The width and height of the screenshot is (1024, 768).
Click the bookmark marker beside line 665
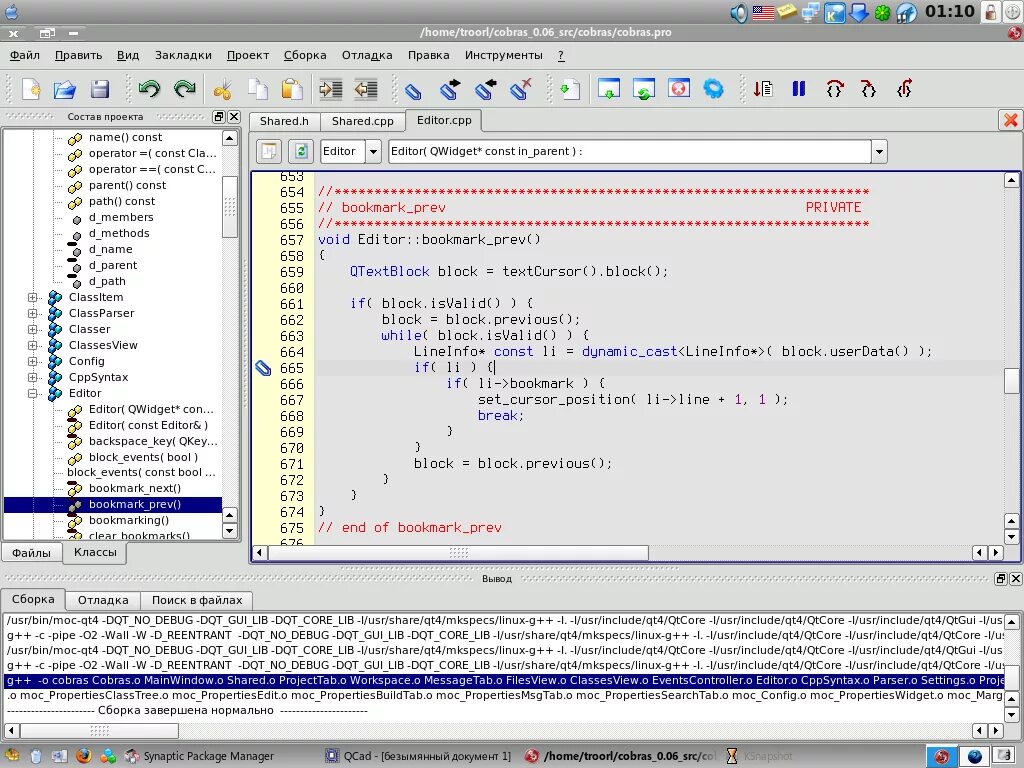pos(262,368)
